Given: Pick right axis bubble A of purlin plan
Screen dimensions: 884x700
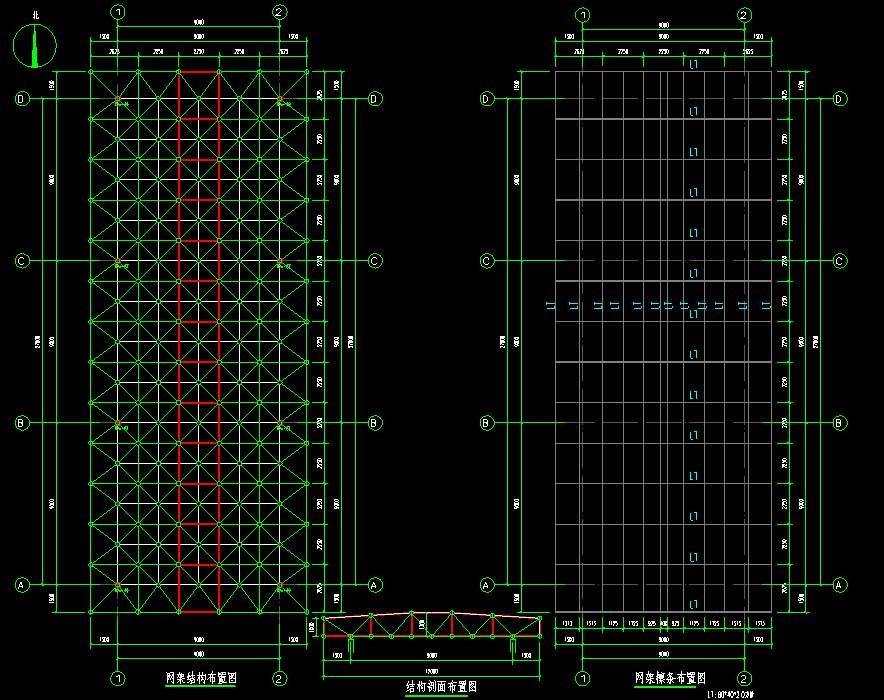Looking at the screenshot, I should pos(839,585).
